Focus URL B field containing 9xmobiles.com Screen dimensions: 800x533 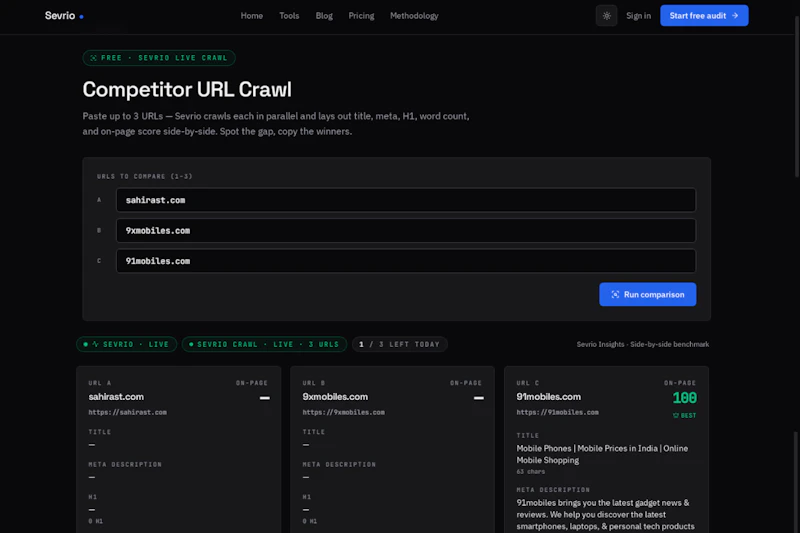click(x=406, y=231)
